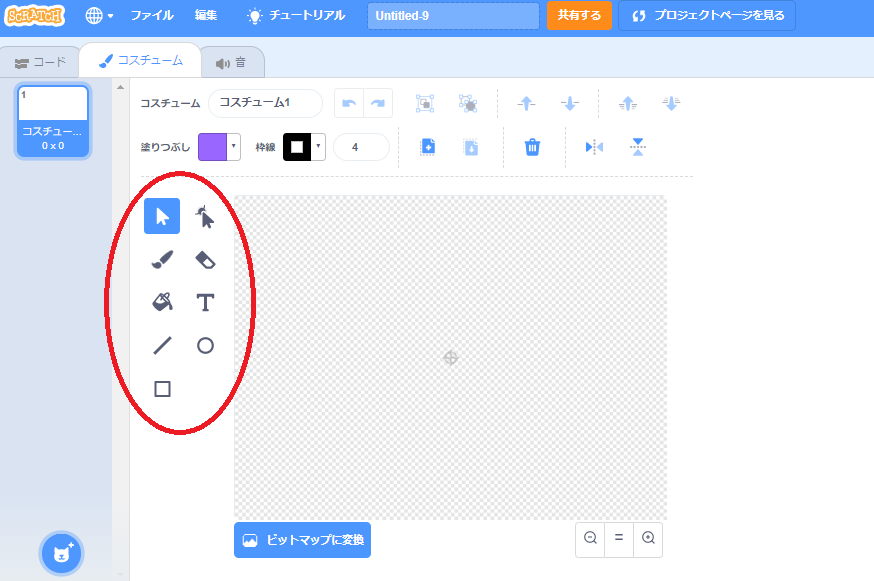
Task: Open the globe language menu
Action: click(x=99, y=16)
